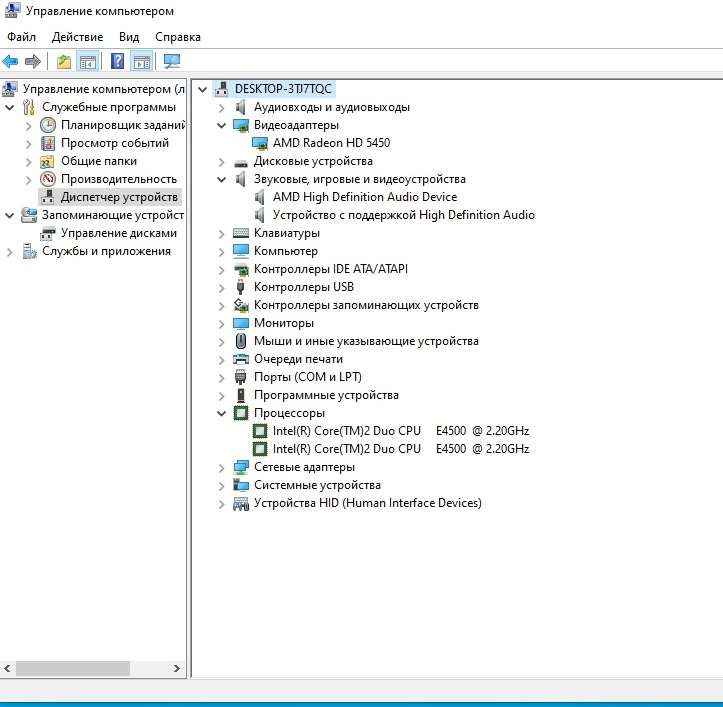
Task: Open Планировщик заданий in the left tree
Action: [122, 125]
